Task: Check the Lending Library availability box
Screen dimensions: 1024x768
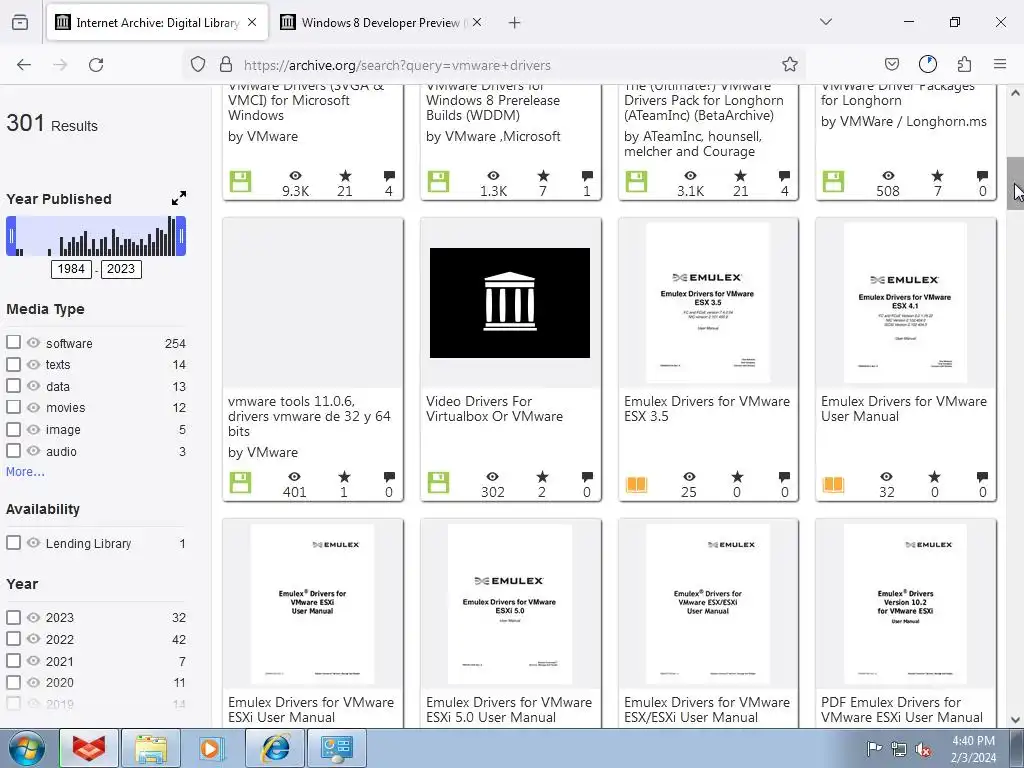Action: [13, 543]
